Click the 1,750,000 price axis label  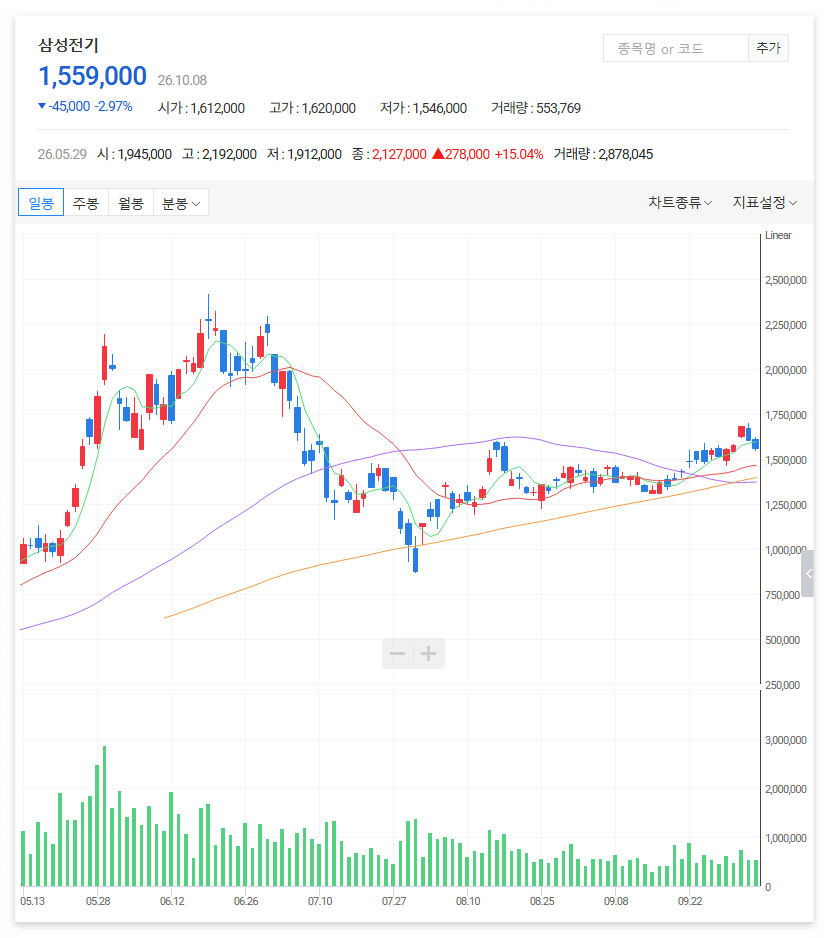coord(786,415)
